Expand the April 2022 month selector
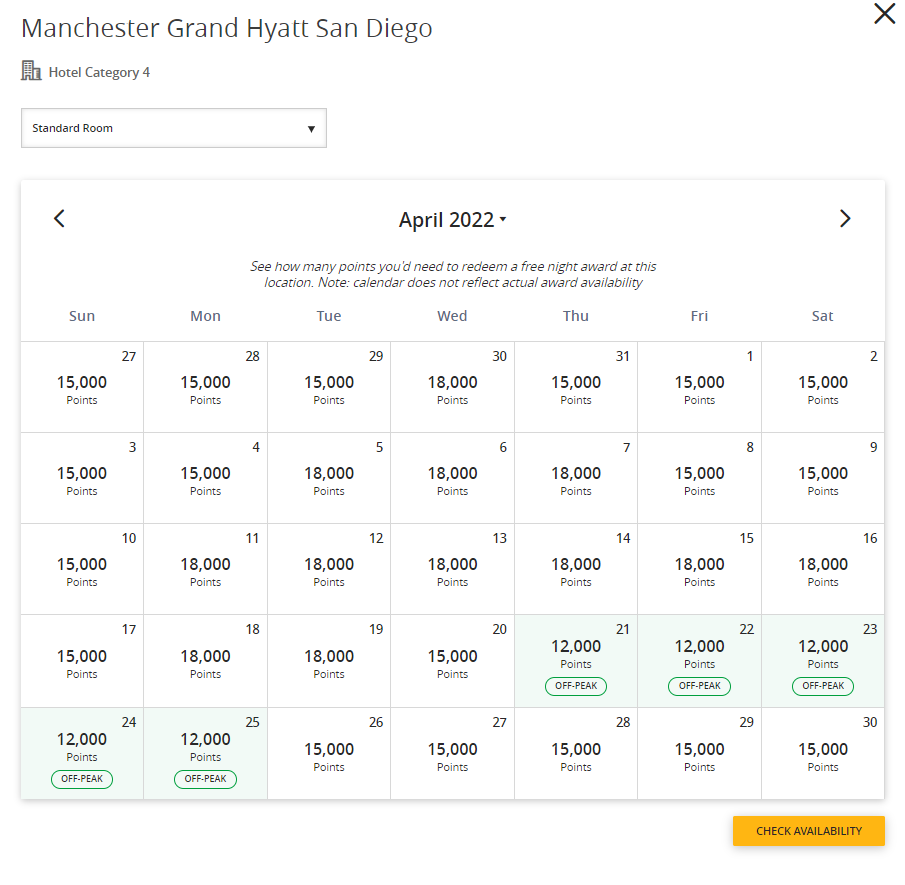The width and height of the screenshot is (905, 885). point(452,220)
